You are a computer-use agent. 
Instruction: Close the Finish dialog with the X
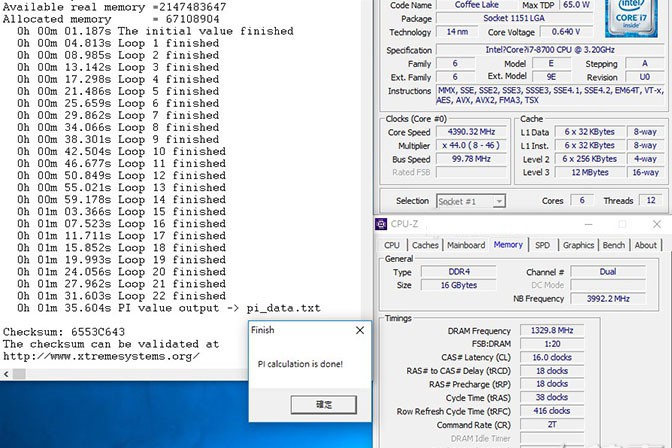click(360, 330)
